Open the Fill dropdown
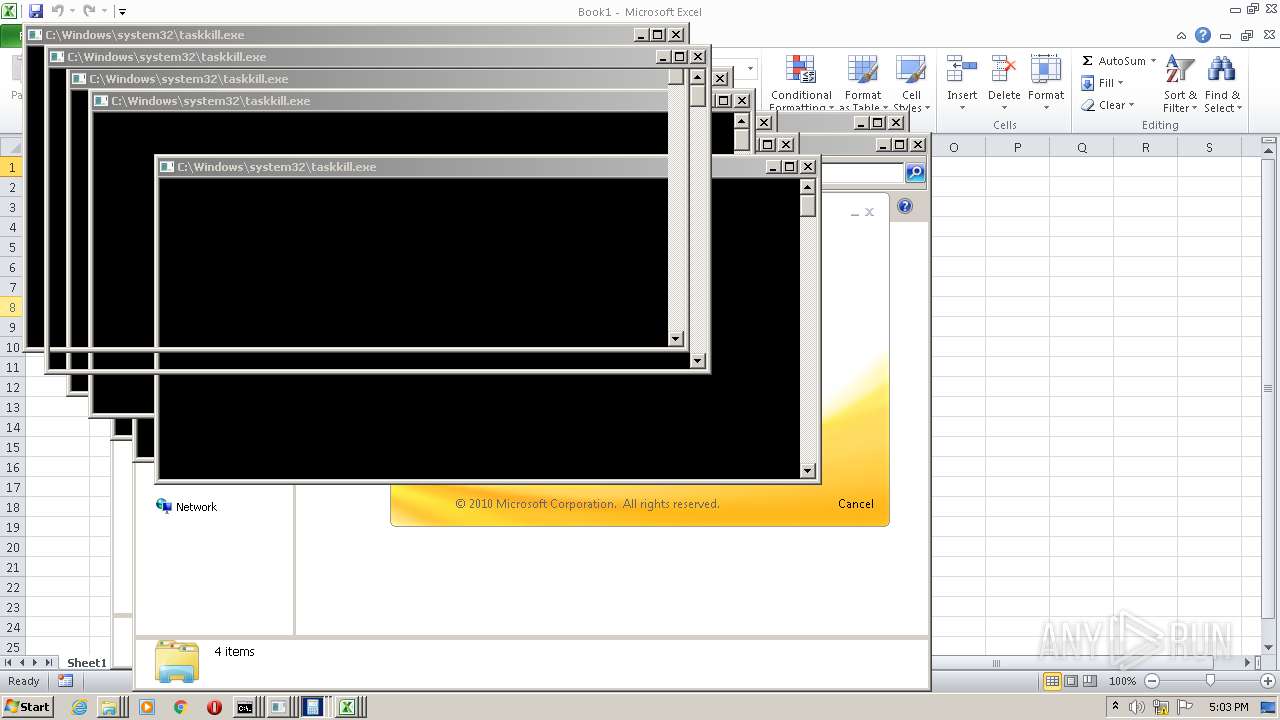Viewport: 1280px width, 720px height. [x=1103, y=83]
